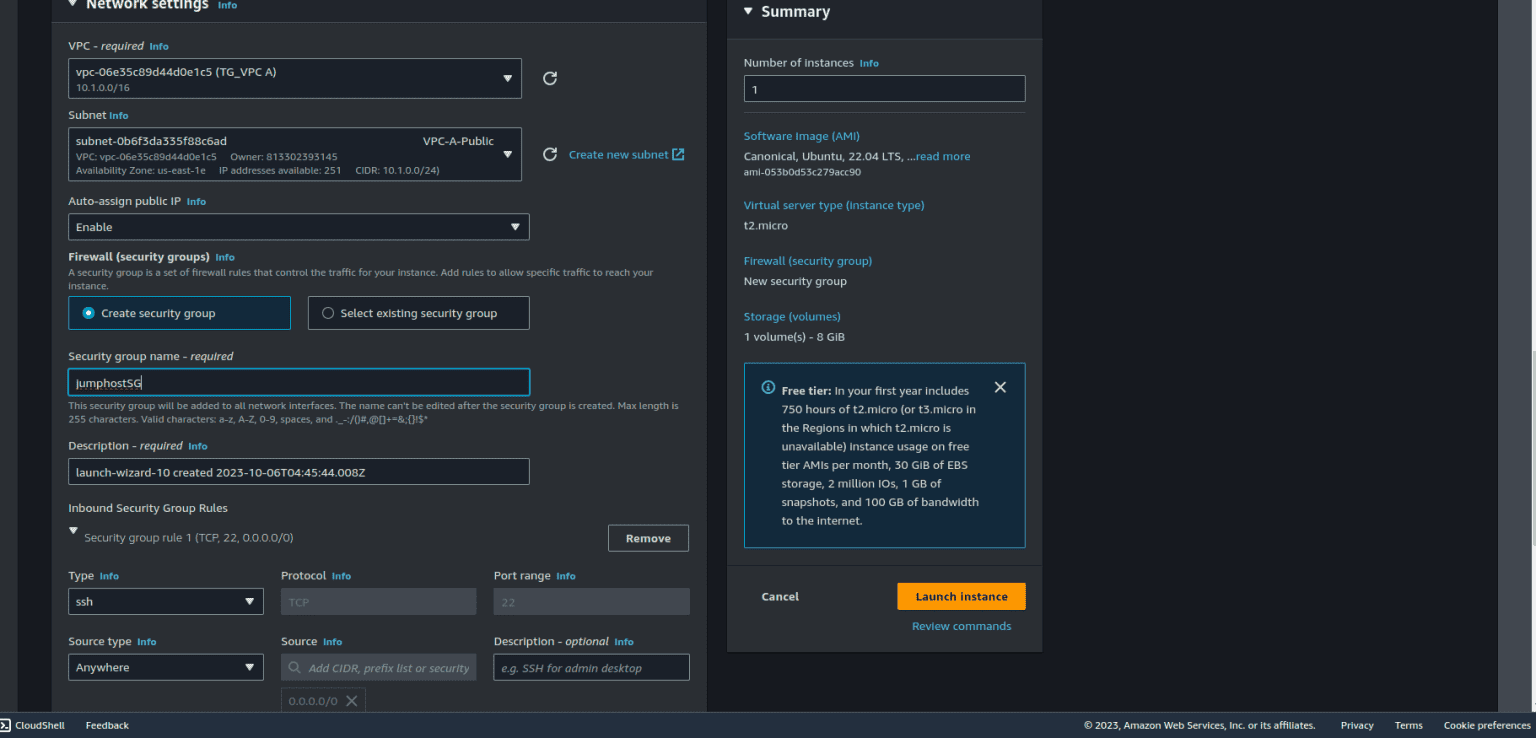Choose Select existing security group radio option
1536x738 pixels.
point(328,313)
